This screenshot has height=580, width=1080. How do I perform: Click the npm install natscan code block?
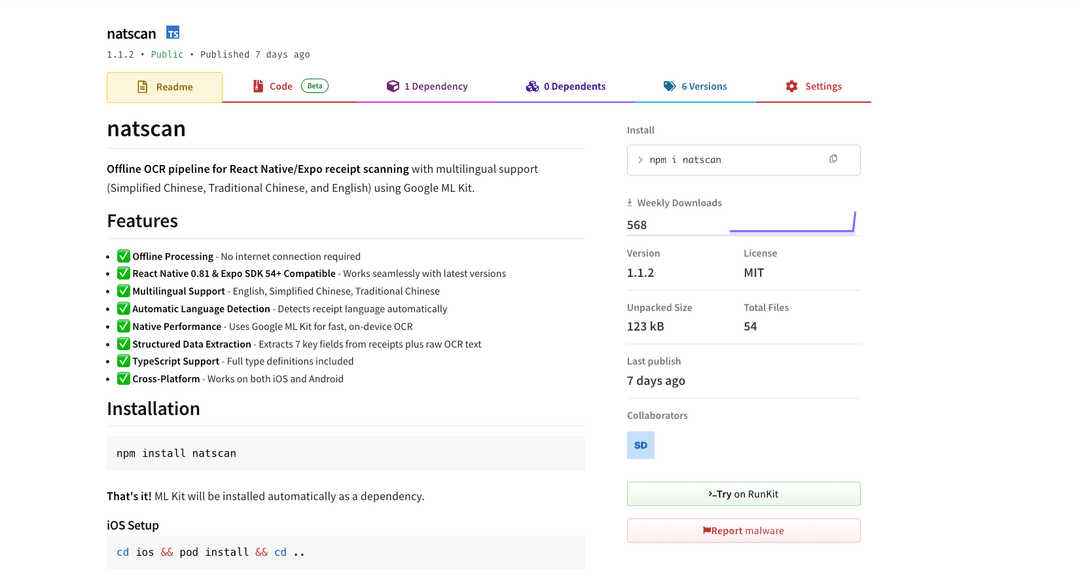[345, 453]
